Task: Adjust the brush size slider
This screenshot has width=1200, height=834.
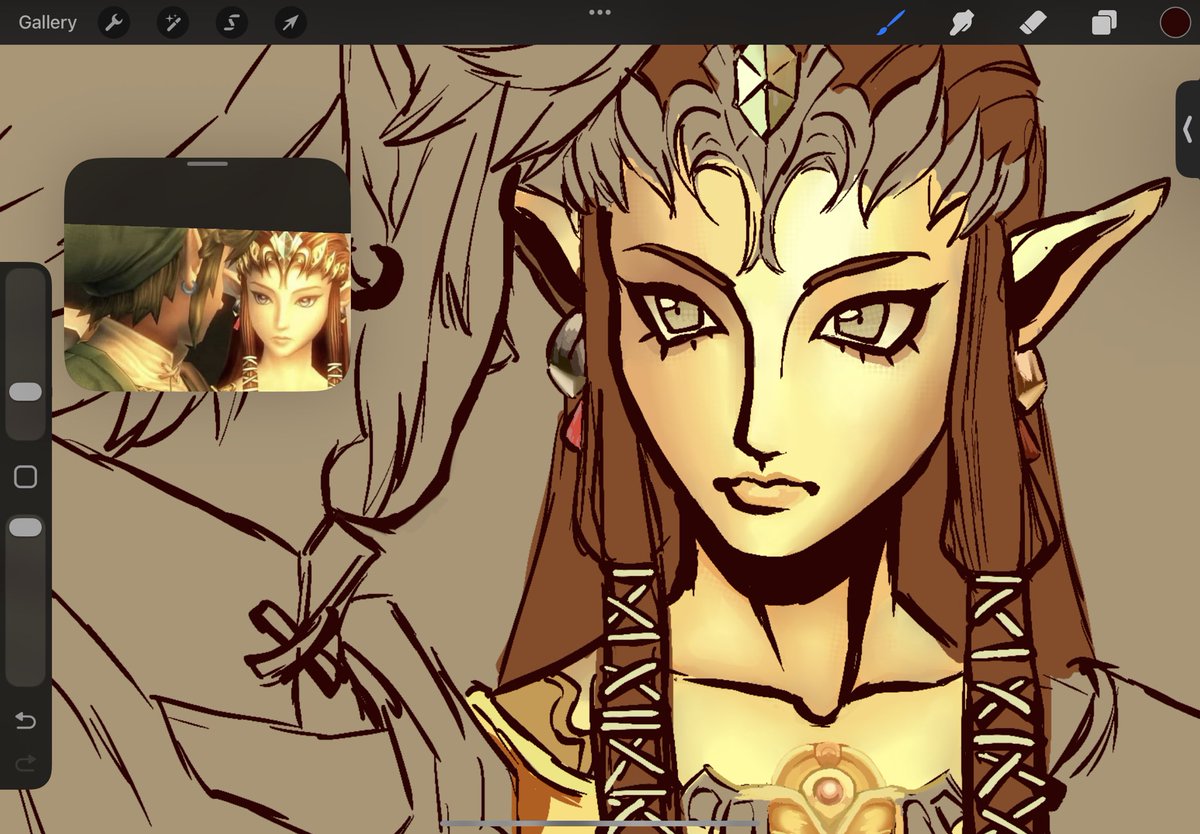Action: coord(25,392)
